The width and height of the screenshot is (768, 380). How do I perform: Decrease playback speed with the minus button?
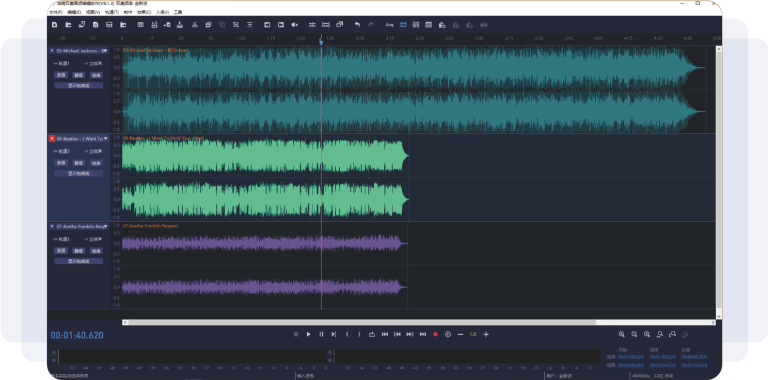[x=460, y=334]
